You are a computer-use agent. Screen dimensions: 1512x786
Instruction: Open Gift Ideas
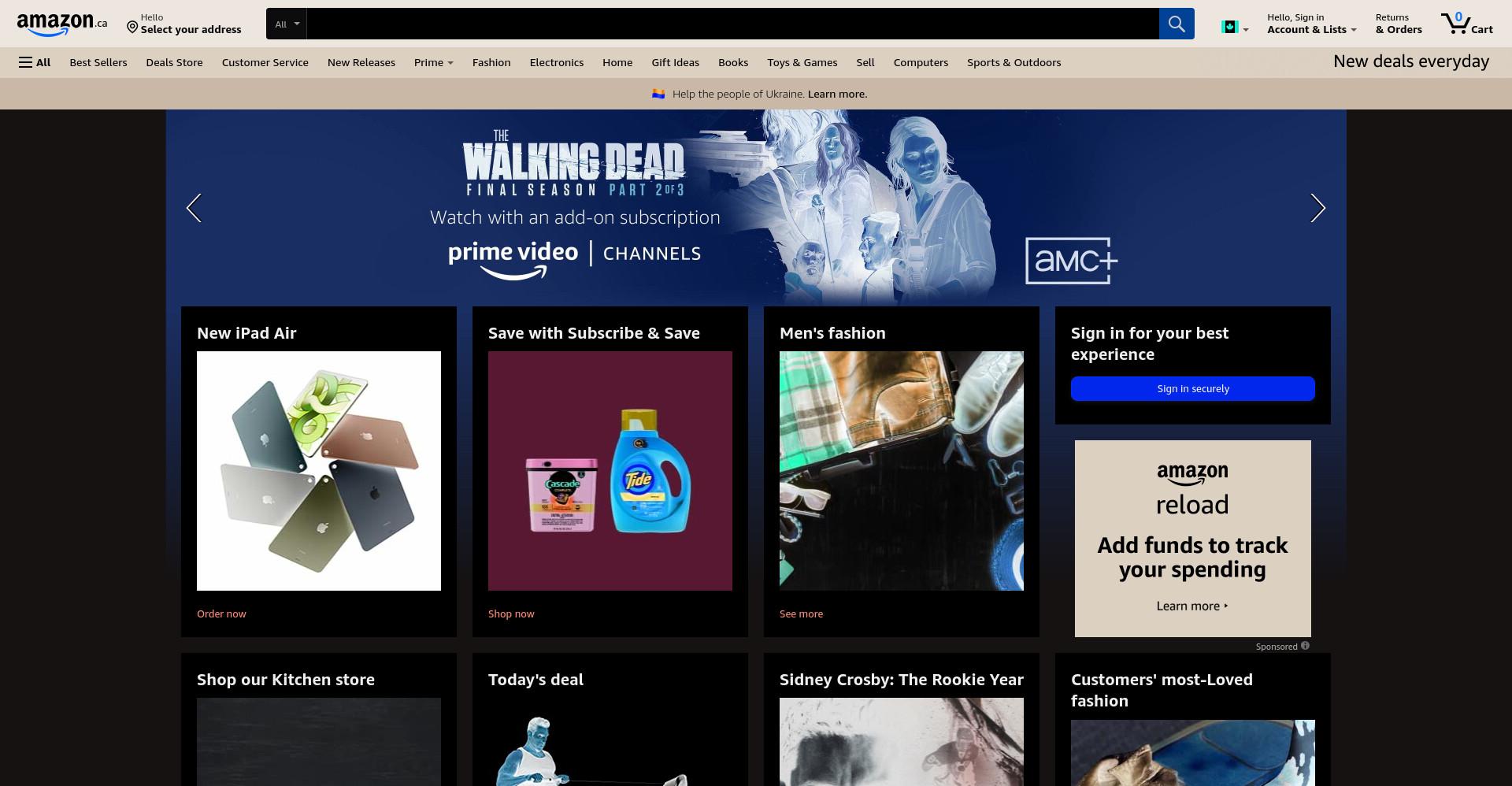tap(675, 62)
